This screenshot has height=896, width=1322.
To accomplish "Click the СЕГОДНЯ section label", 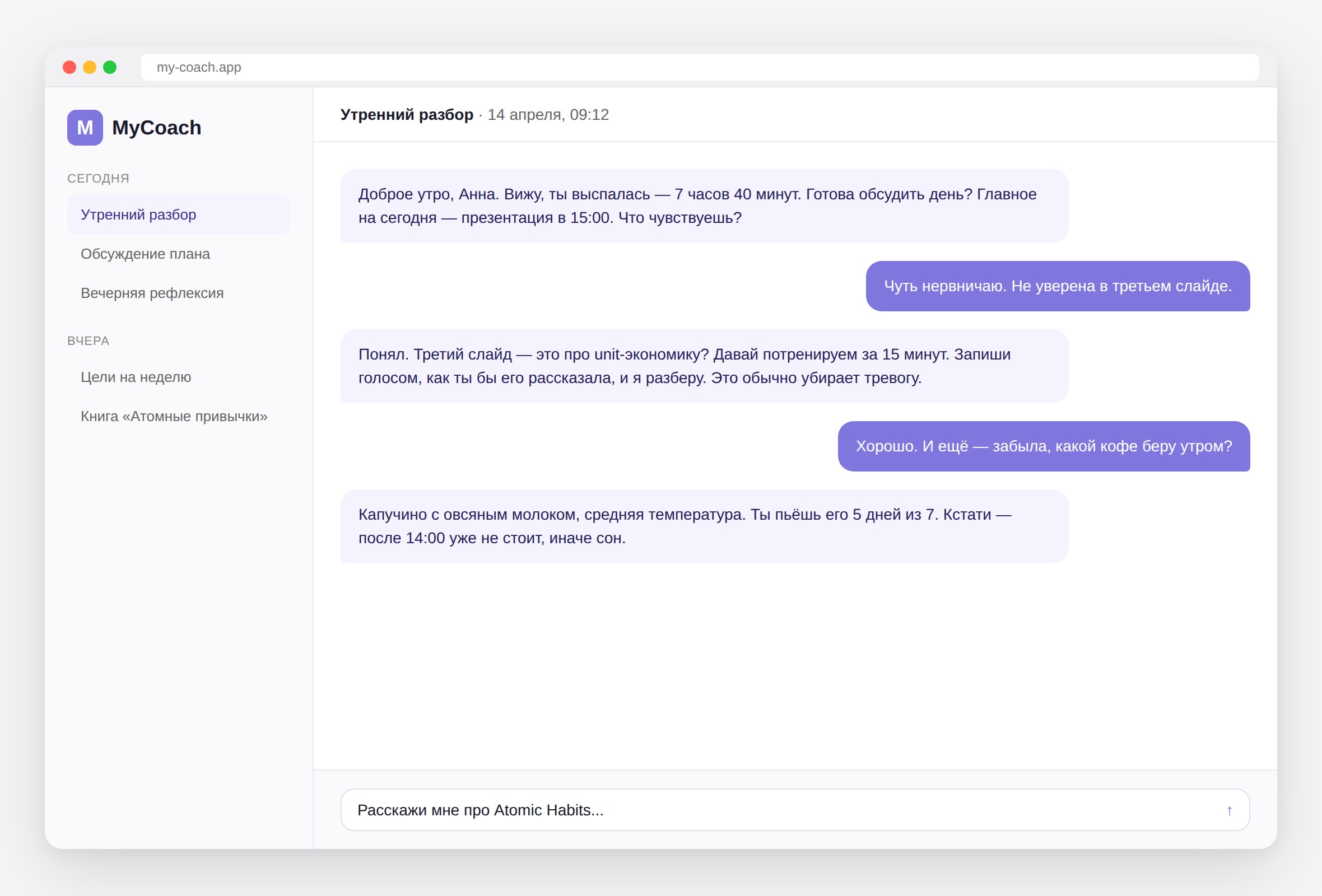I will 98,178.
